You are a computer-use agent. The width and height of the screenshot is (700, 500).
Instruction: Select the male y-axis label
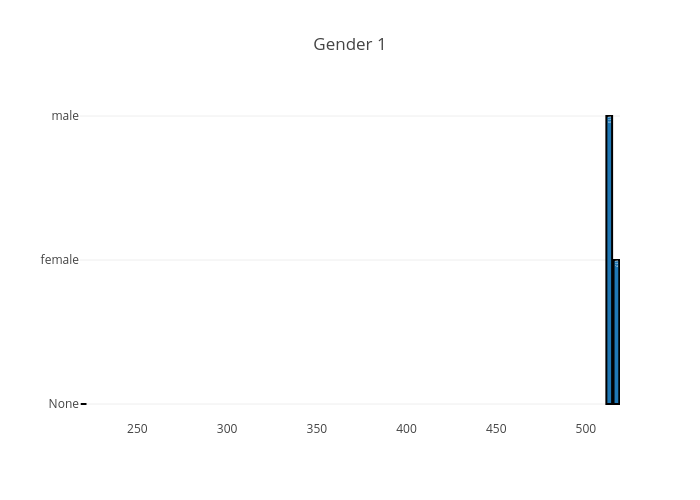coord(65,116)
